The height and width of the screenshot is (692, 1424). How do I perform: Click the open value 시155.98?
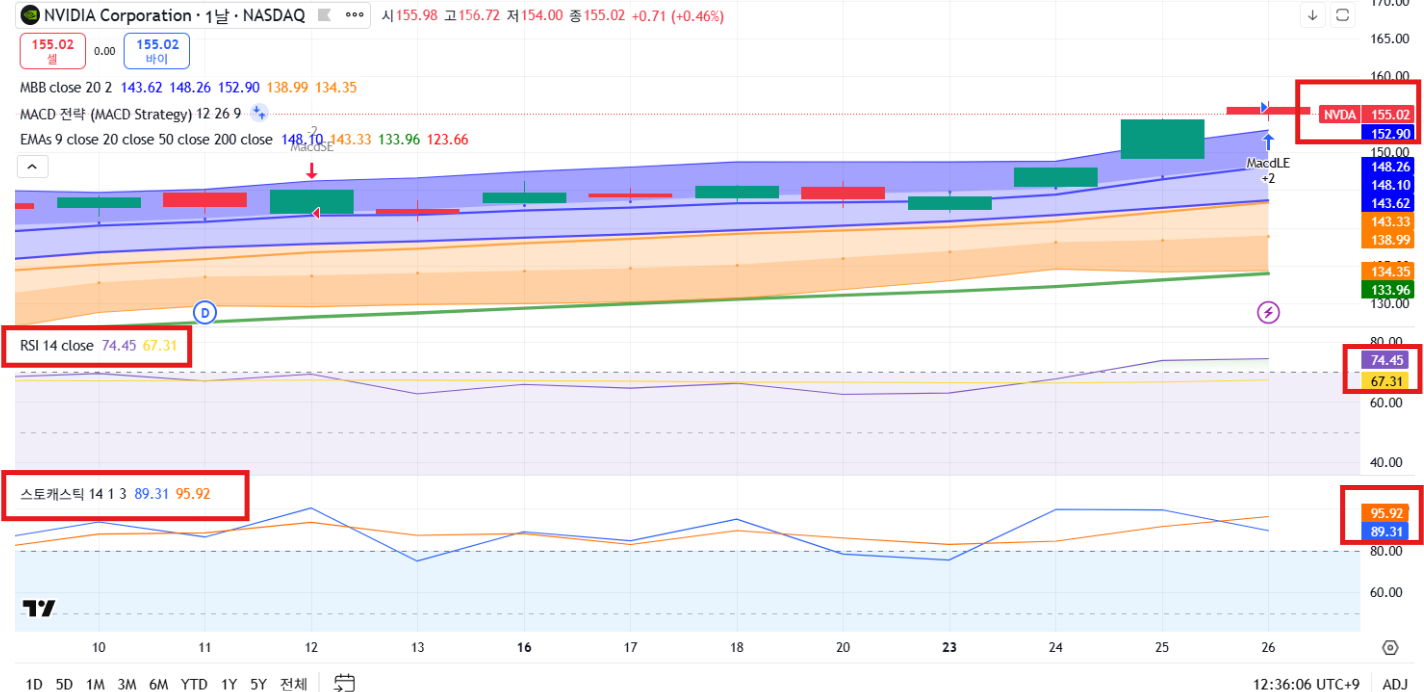pyautogui.click(x=409, y=16)
